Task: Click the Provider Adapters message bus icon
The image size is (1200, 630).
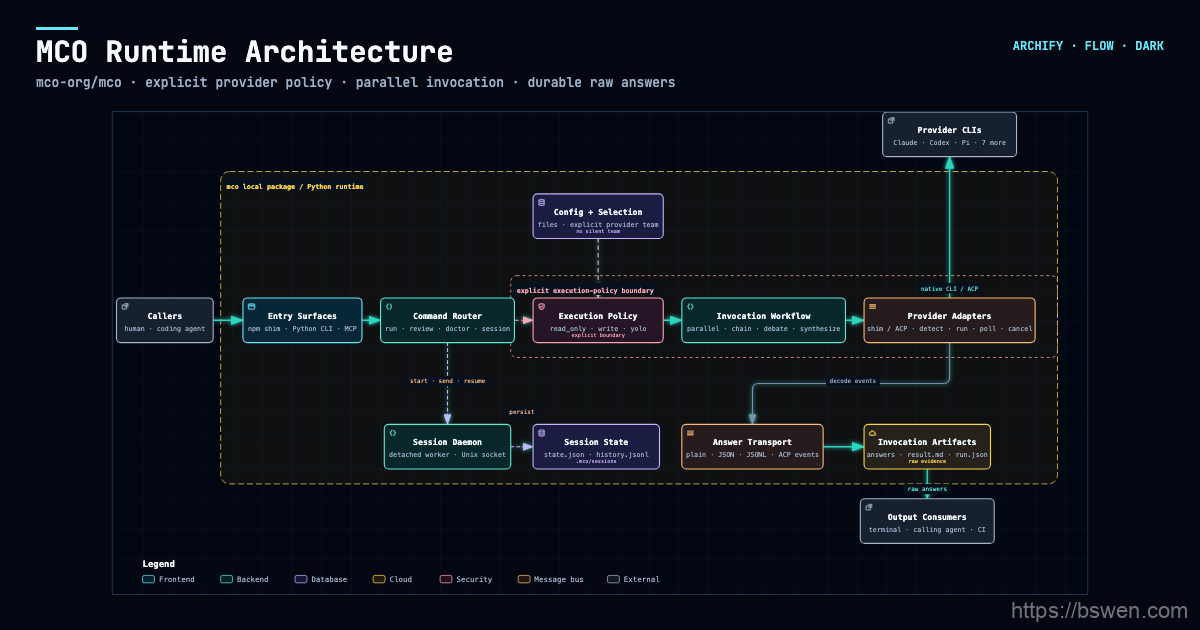Action: click(x=872, y=306)
